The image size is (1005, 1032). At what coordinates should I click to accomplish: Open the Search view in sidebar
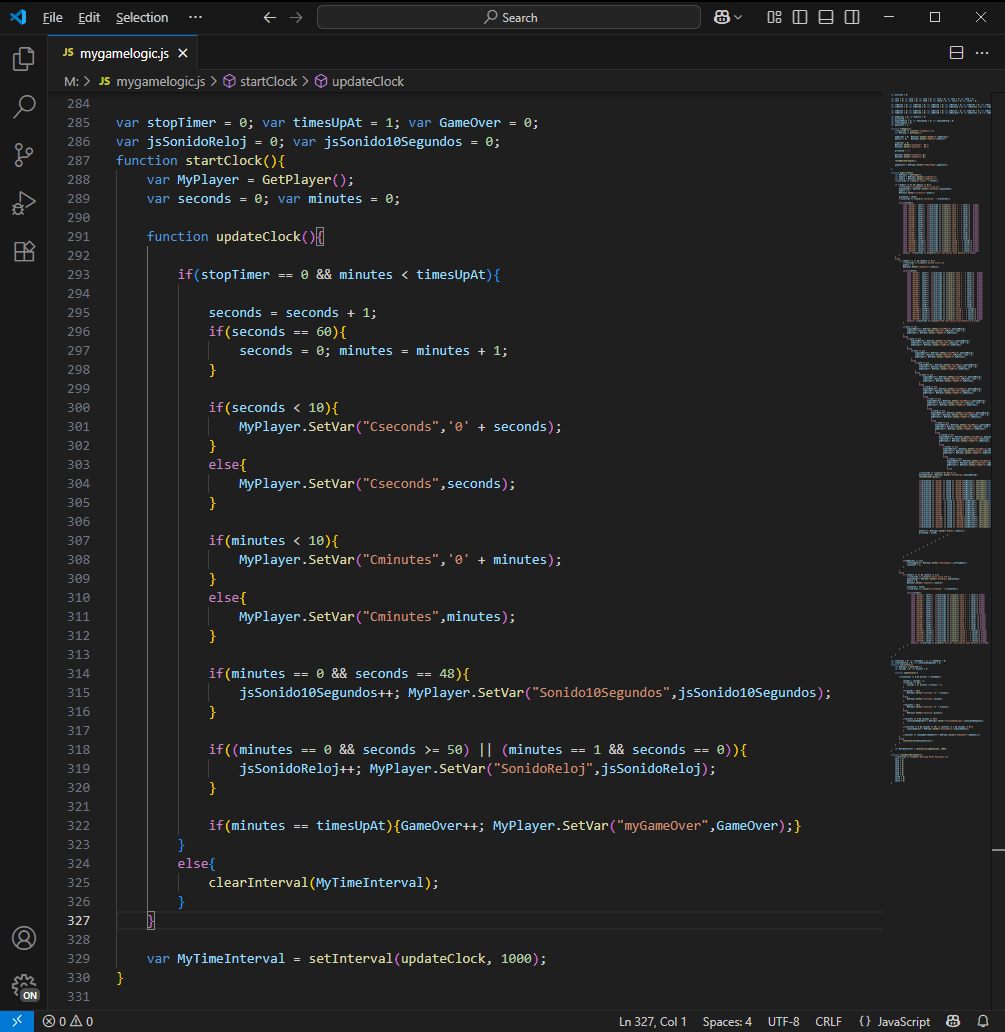tap(24, 107)
